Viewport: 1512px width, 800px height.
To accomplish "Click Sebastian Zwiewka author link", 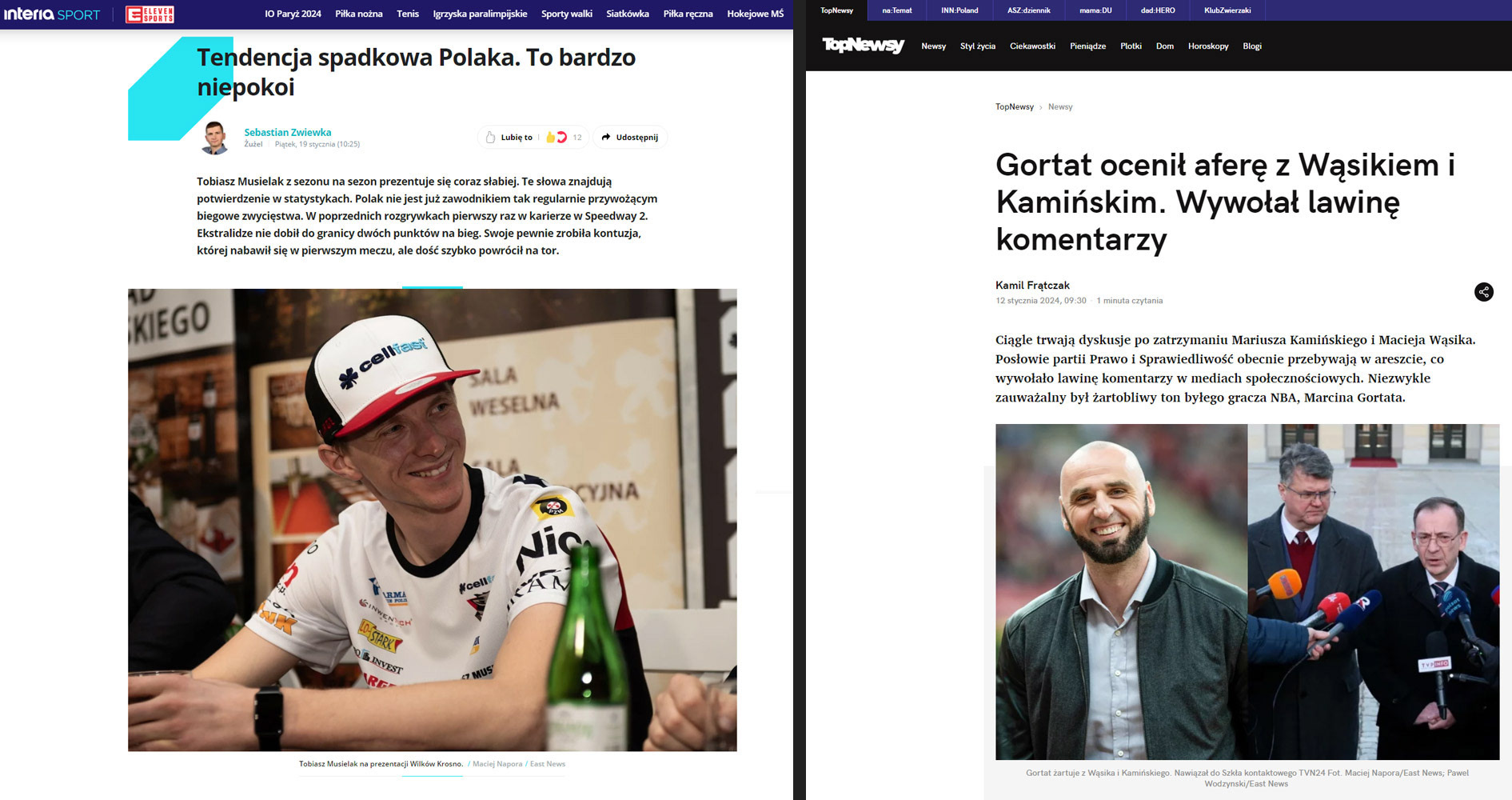I will click(288, 132).
